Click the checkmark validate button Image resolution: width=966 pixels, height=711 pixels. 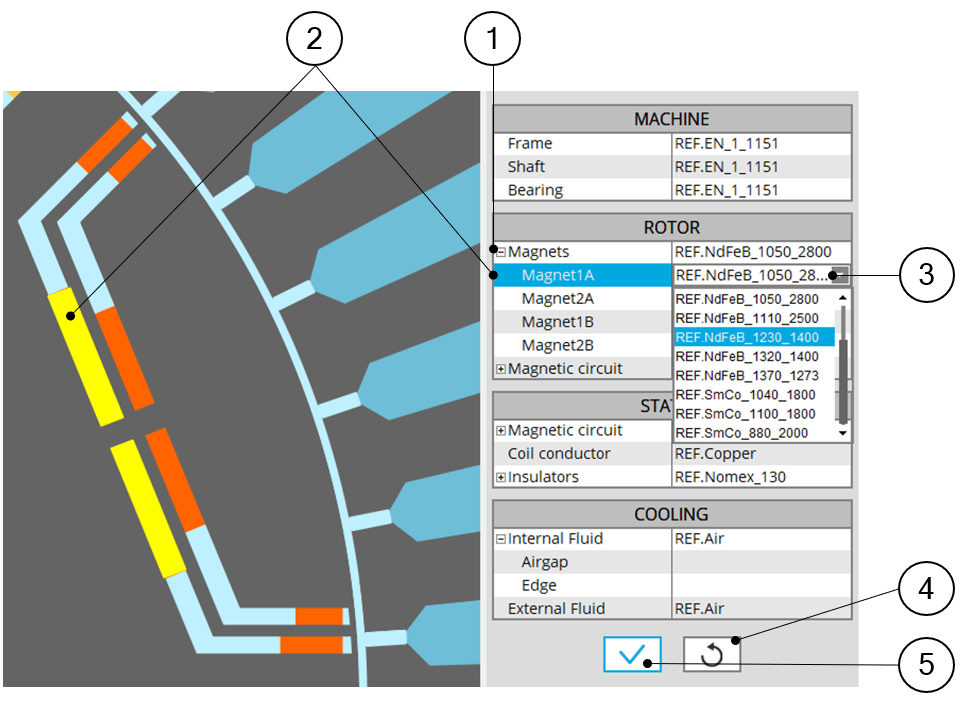coord(632,655)
